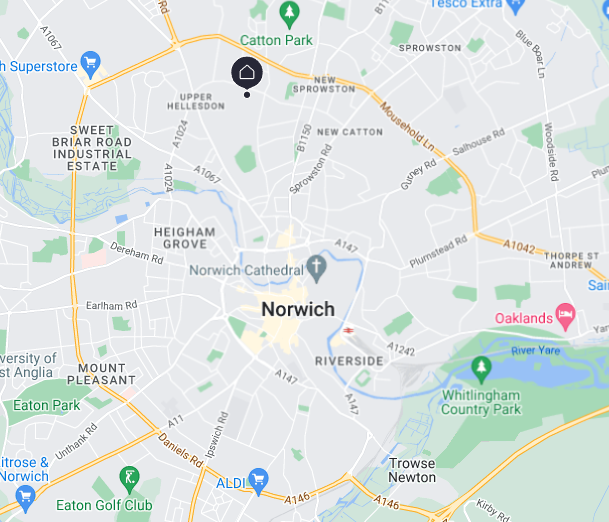The height and width of the screenshot is (522, 609).
Task: Select the Catton Park tree pin
Action: (289, 14)
